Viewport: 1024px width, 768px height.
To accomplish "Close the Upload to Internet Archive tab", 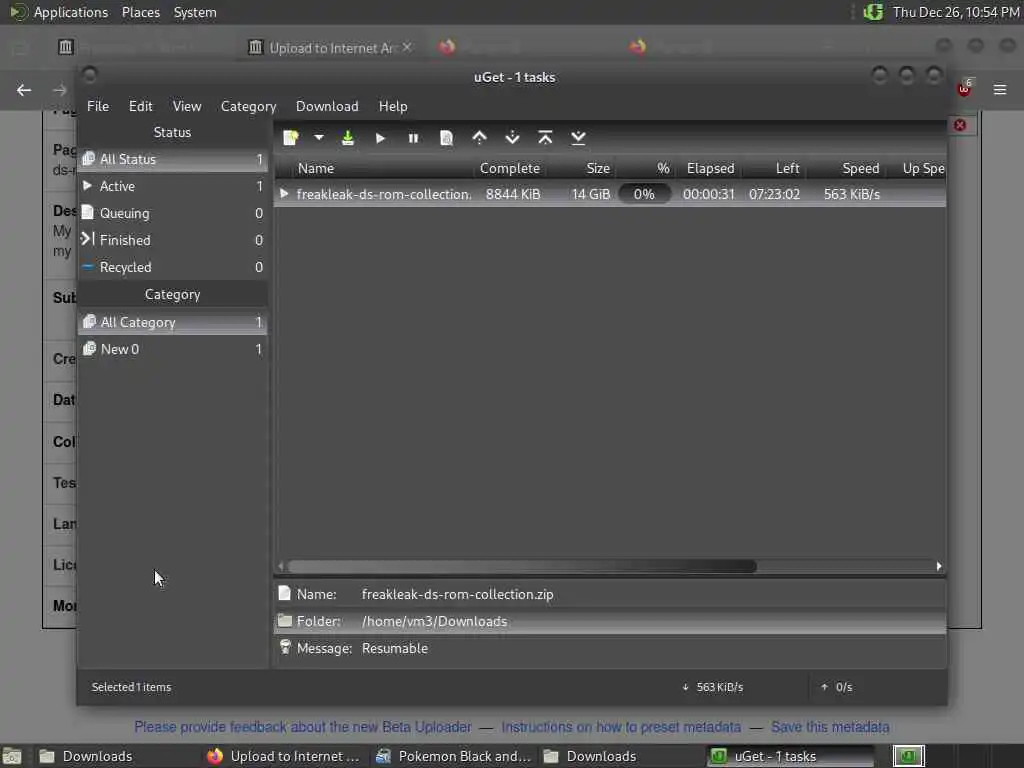I will [x=407, y=47].
